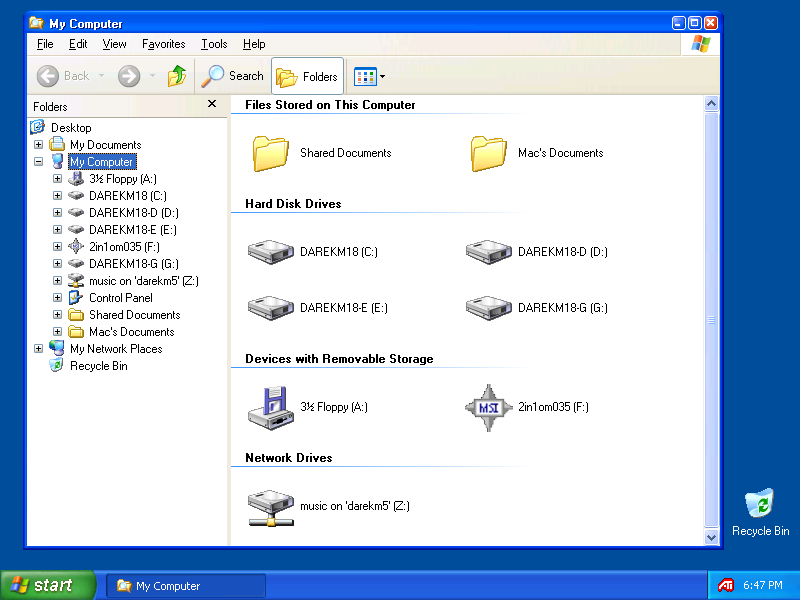Go up one folder level
The image size is (800, 600).
tap(177, 76)
